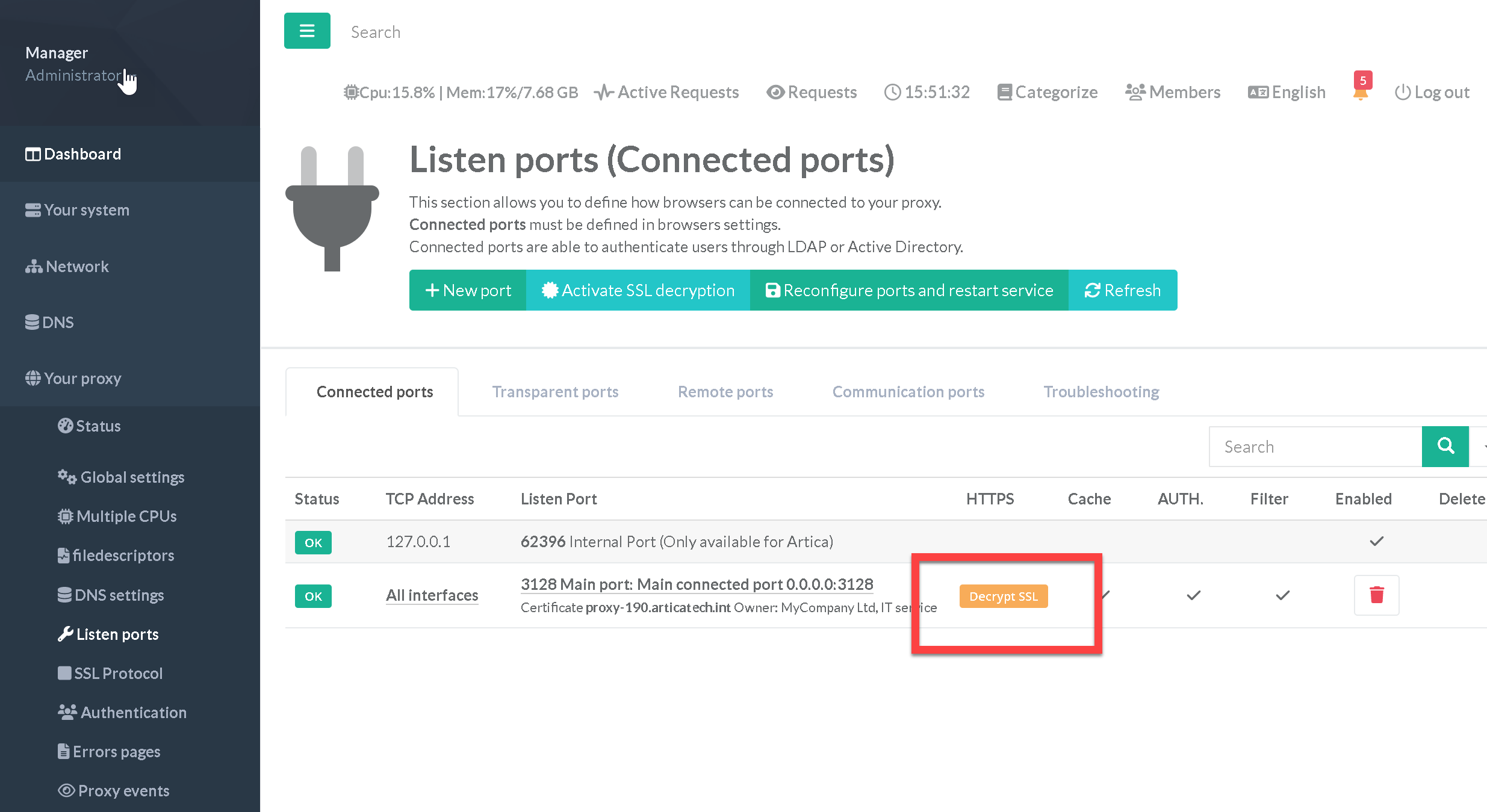Click the New port button
This screenshot has width=1487, height=812.
[468, 290]
